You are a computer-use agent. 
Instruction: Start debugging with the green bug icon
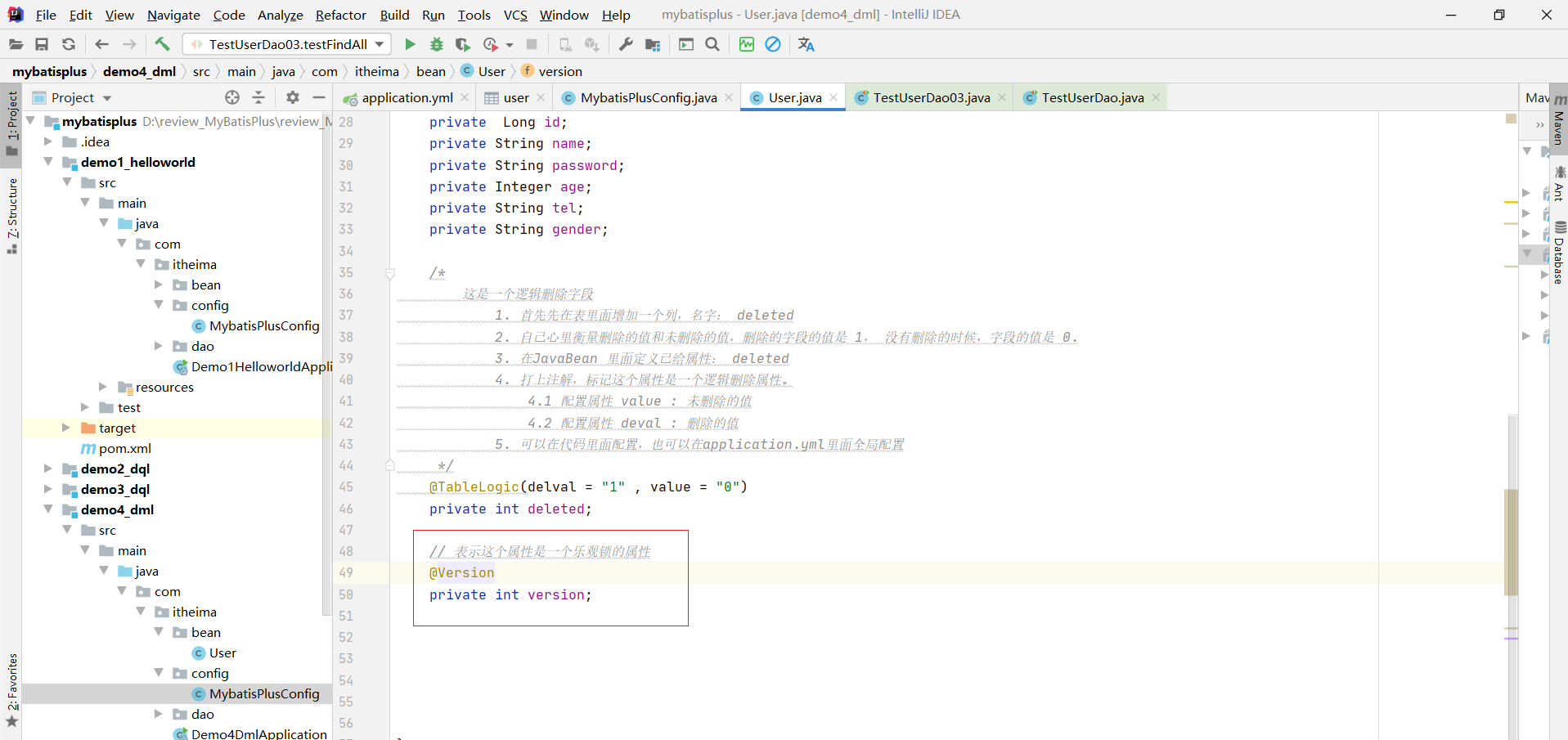coord(437,44)
